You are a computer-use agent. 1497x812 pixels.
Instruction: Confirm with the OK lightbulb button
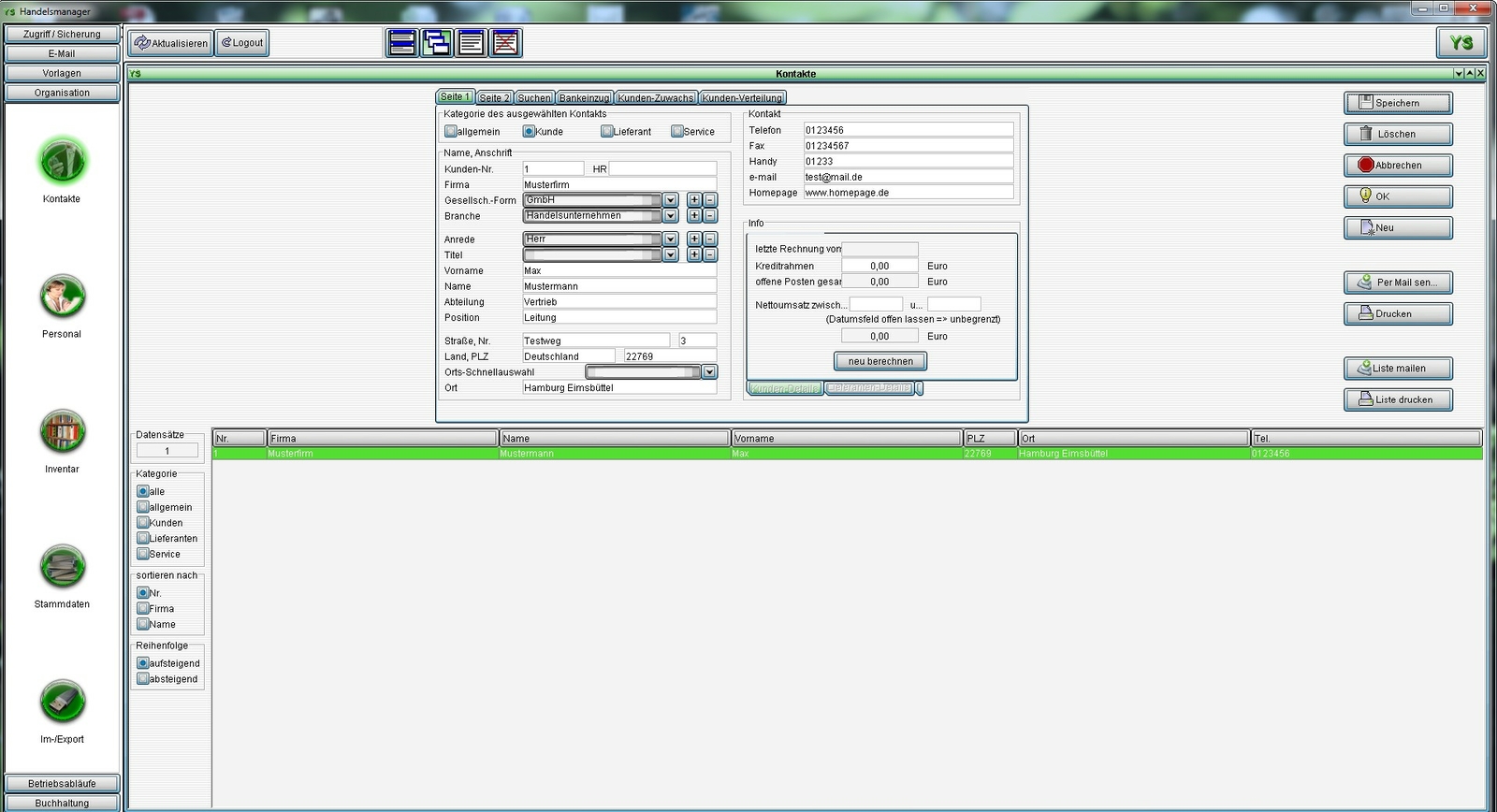[1398, 196]
